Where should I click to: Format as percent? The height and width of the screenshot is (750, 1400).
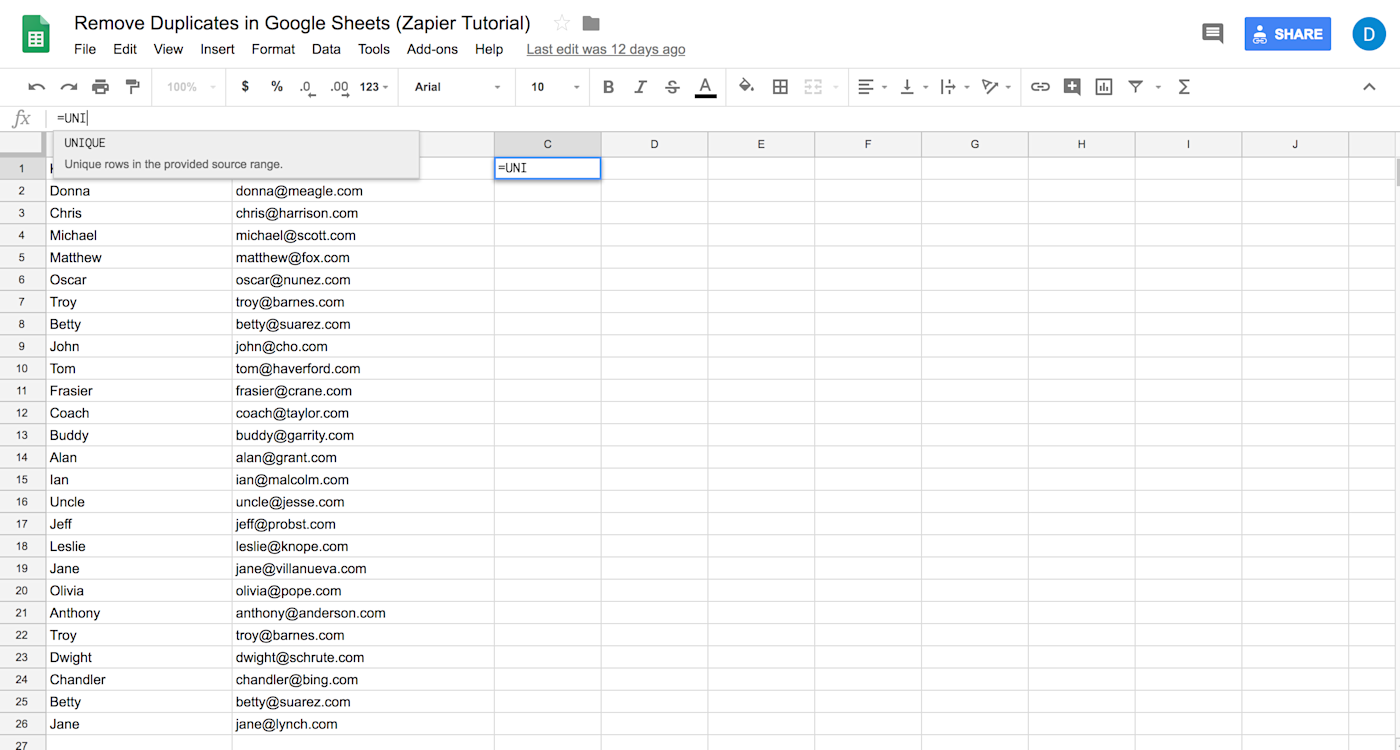(x=277, y=87)
